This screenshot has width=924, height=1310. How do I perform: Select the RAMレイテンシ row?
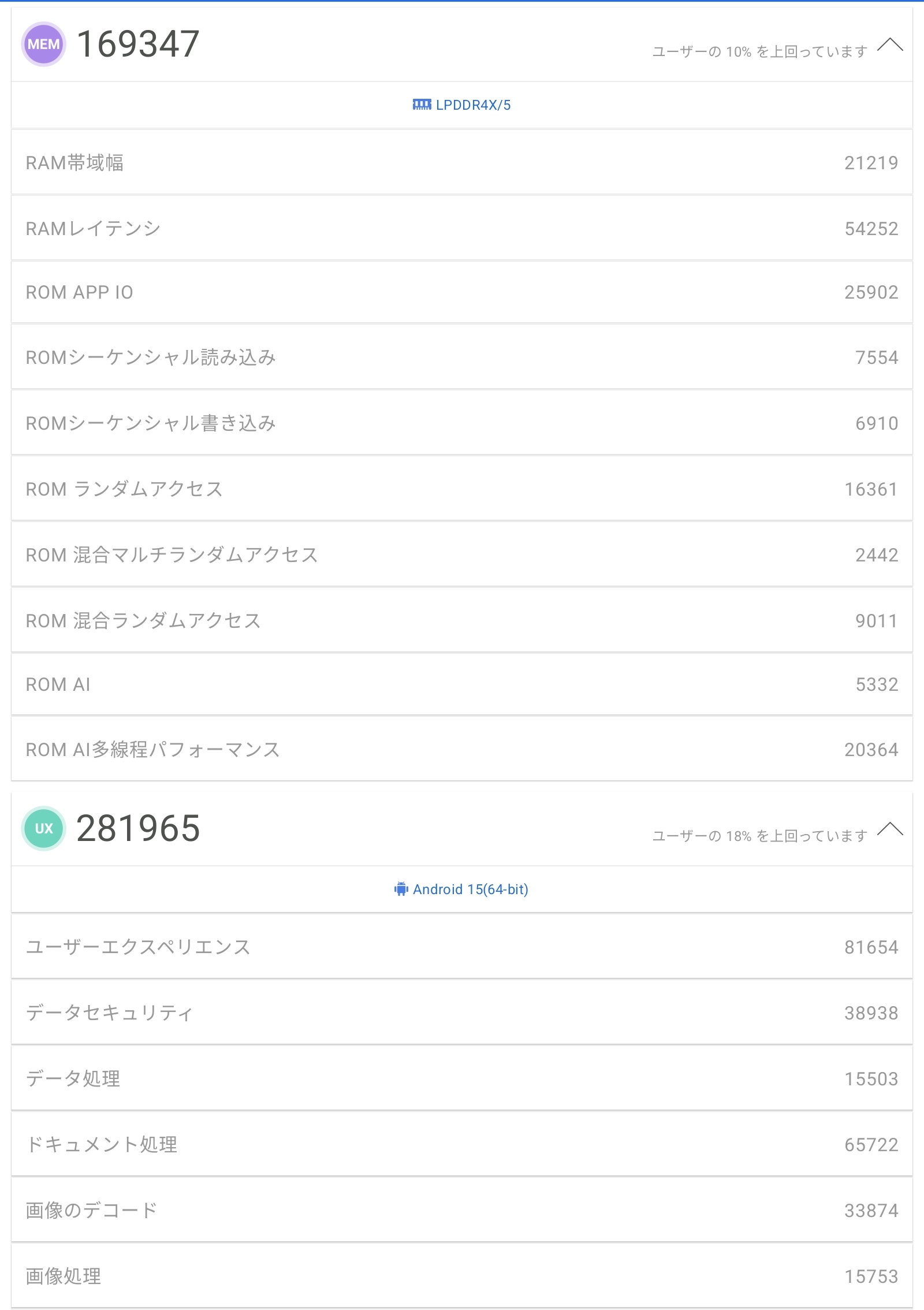point(462,229)
